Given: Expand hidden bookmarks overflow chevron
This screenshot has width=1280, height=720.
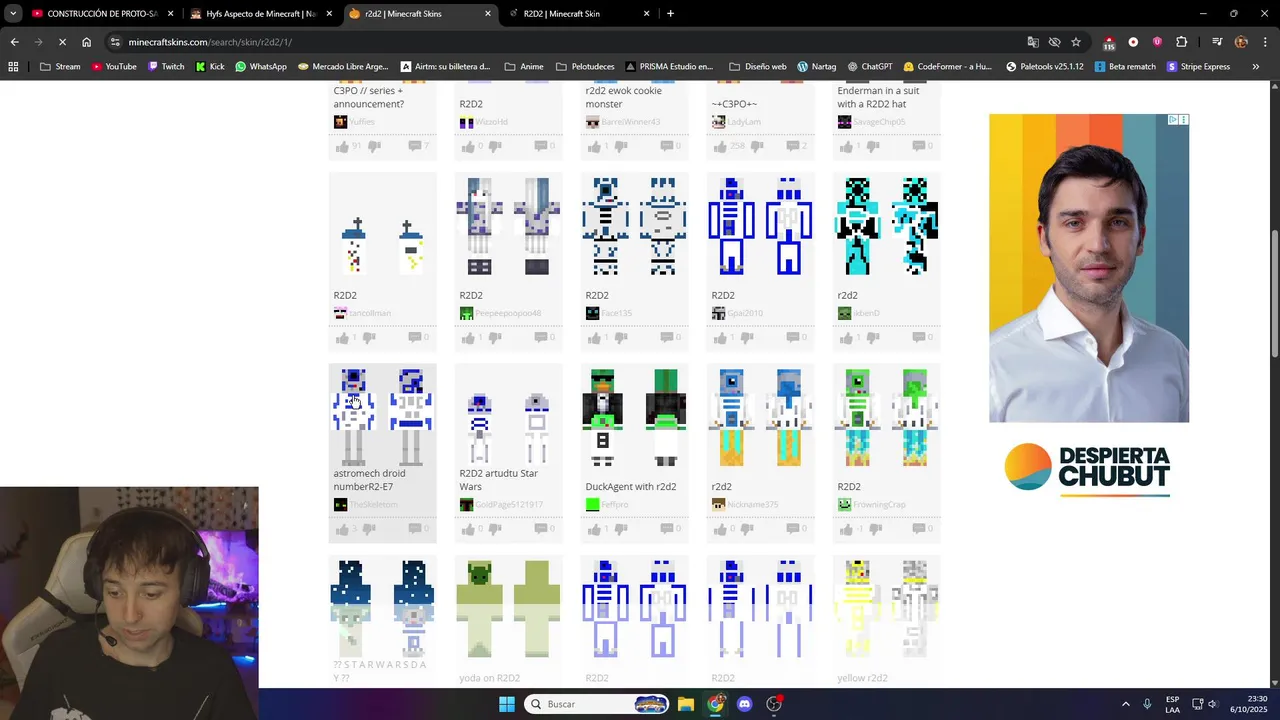Looking at the screenshot, I should pyautogui.click(x=1256, y=67).
